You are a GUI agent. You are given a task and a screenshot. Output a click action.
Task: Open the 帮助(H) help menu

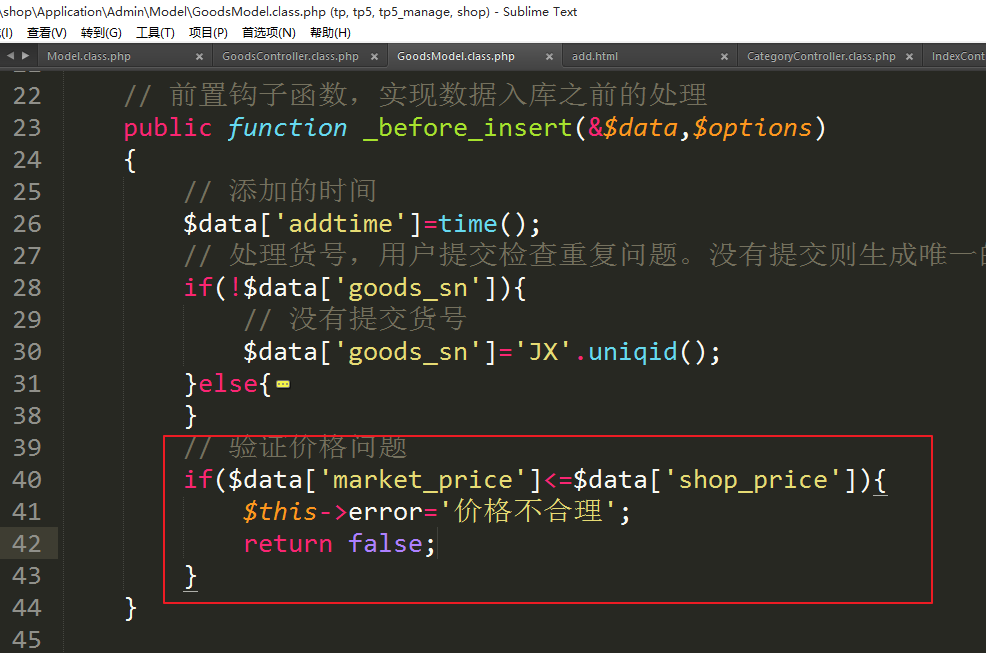point(329,33)
